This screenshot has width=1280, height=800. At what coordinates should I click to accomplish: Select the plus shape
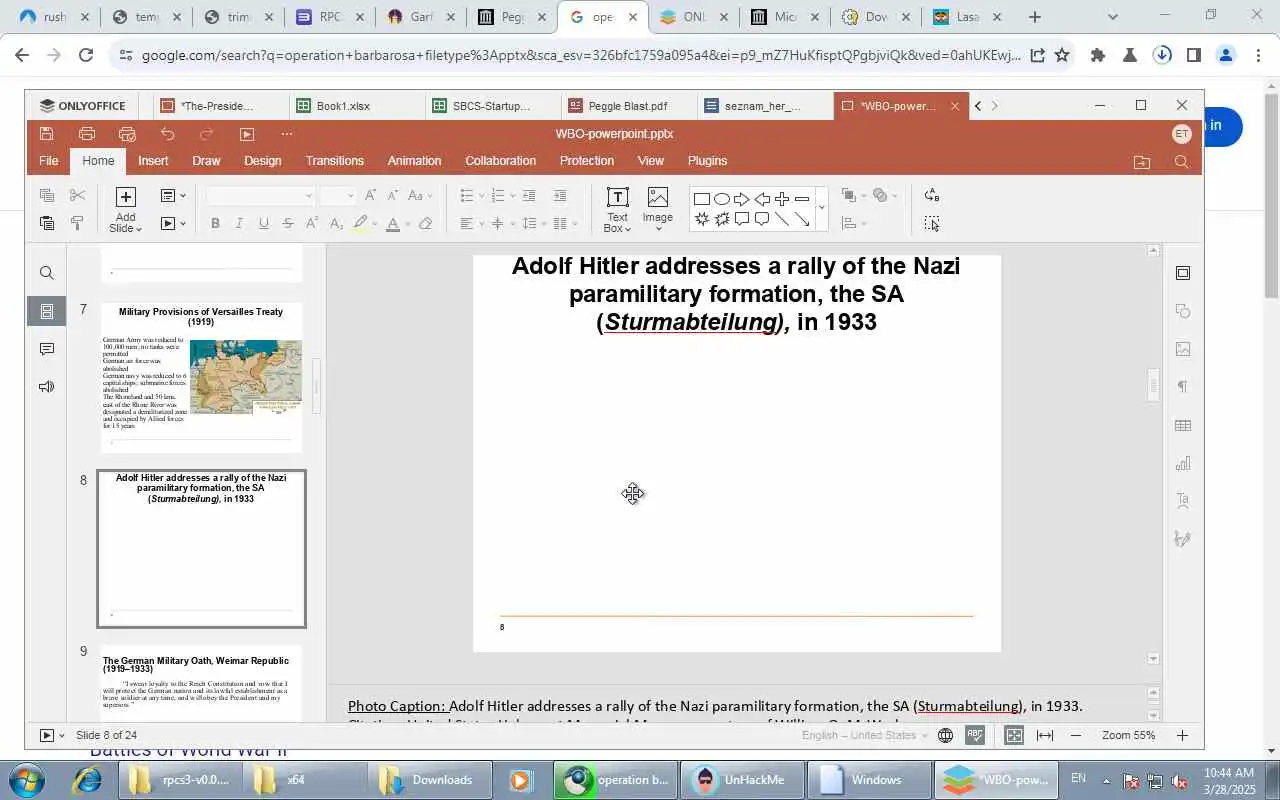pos(782,199)
